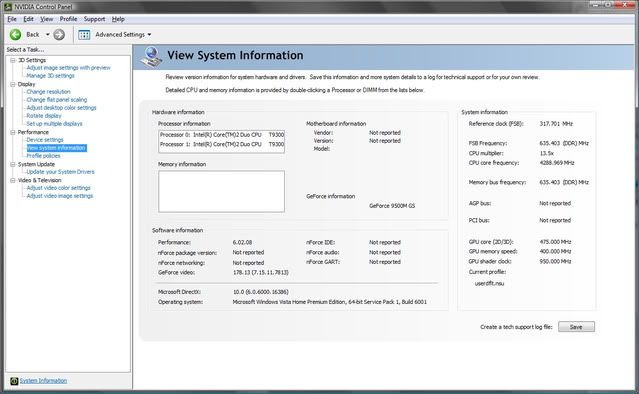Click the Advanced Settings view icon
The image size is (639, 394).
click(84, 35)
